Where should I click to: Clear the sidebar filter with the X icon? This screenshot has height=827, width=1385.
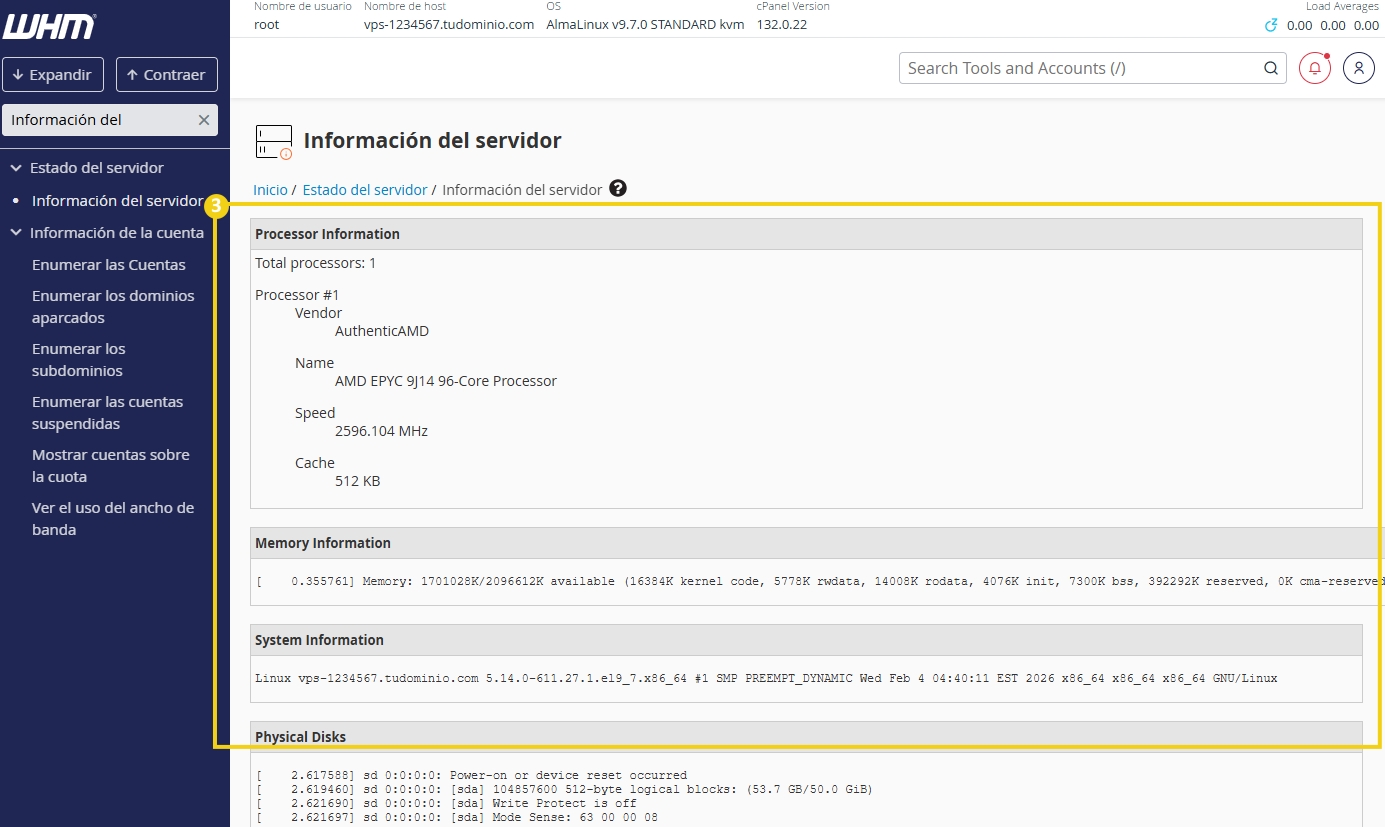tap(205, 119)
